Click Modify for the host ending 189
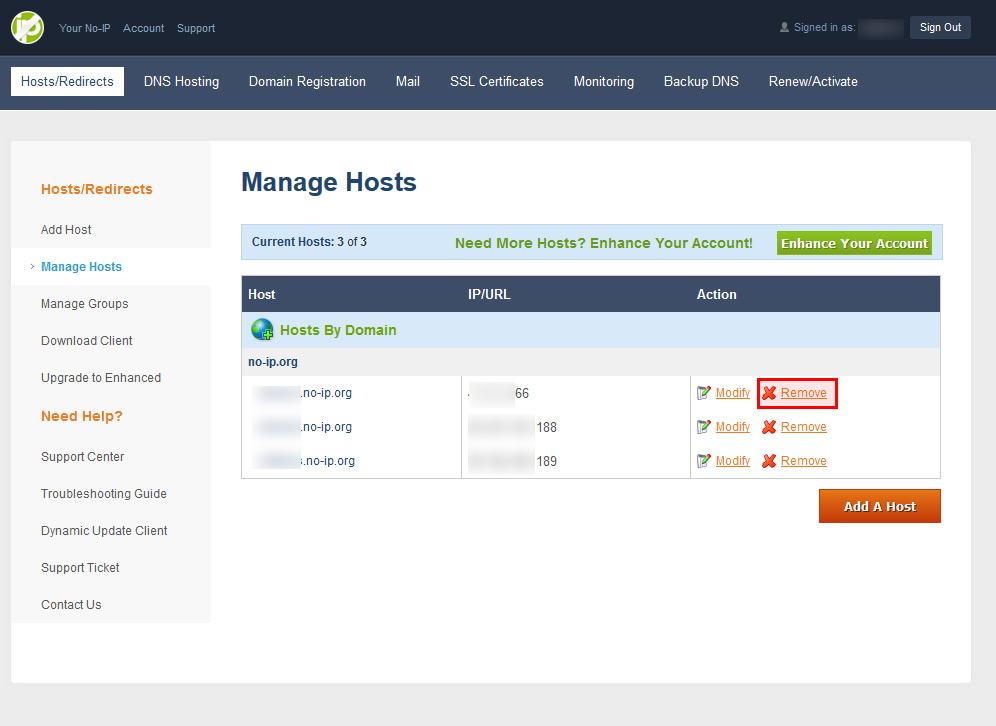Image resolution: width=996 pixels, height=726 pixels. tap(733, 460)
